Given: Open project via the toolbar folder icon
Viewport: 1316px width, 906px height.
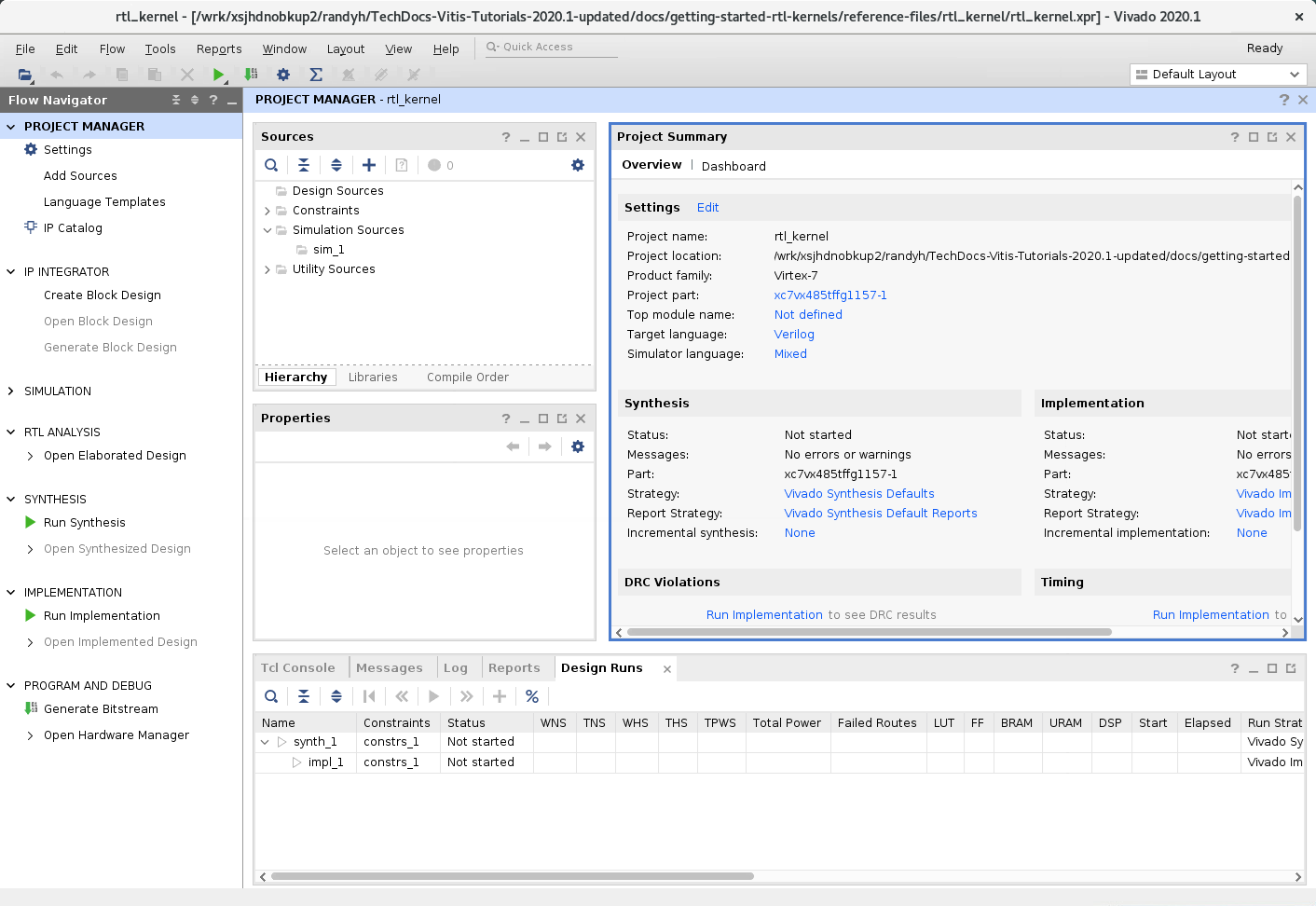Looking at the screenshot, I should point(25,75).
